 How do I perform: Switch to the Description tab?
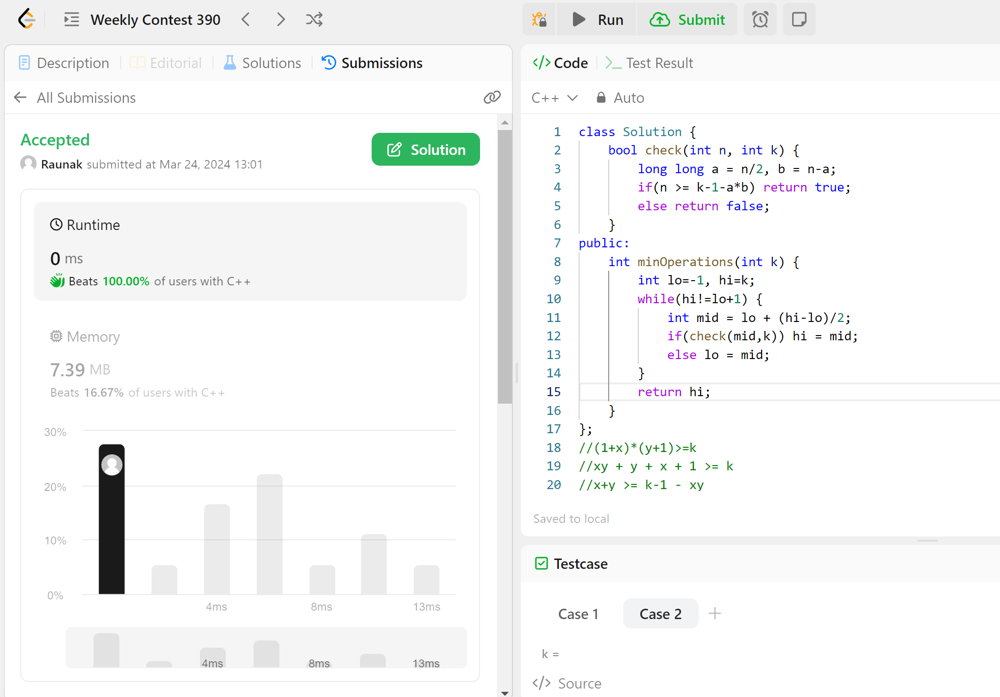click(64, 63)
